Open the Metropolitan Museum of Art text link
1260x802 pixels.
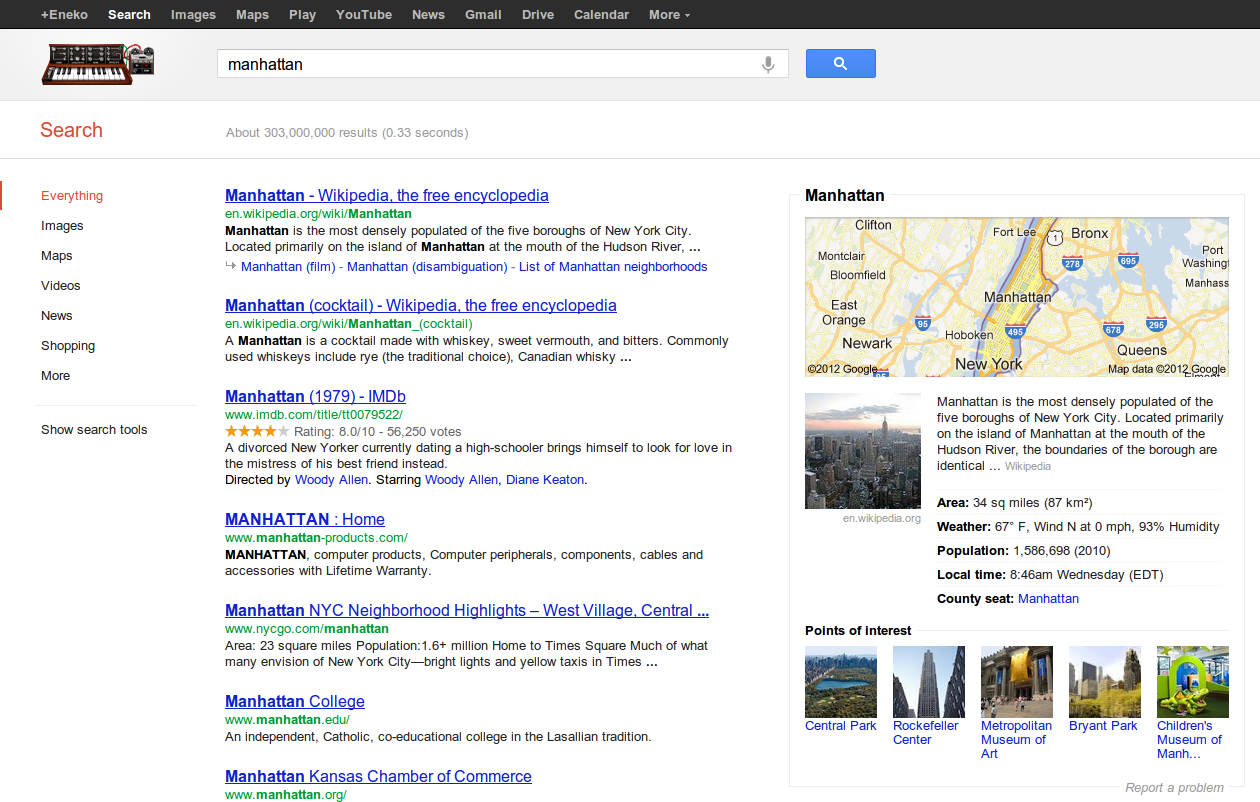tap(1017, 740)
